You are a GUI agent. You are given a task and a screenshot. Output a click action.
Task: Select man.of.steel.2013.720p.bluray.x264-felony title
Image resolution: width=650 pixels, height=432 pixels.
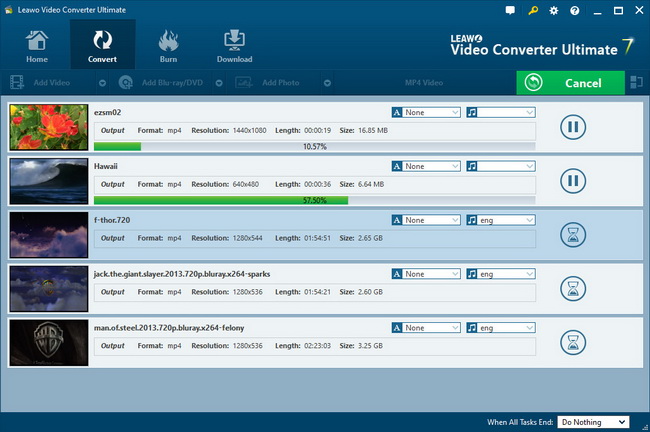click(x=169, y=328)
